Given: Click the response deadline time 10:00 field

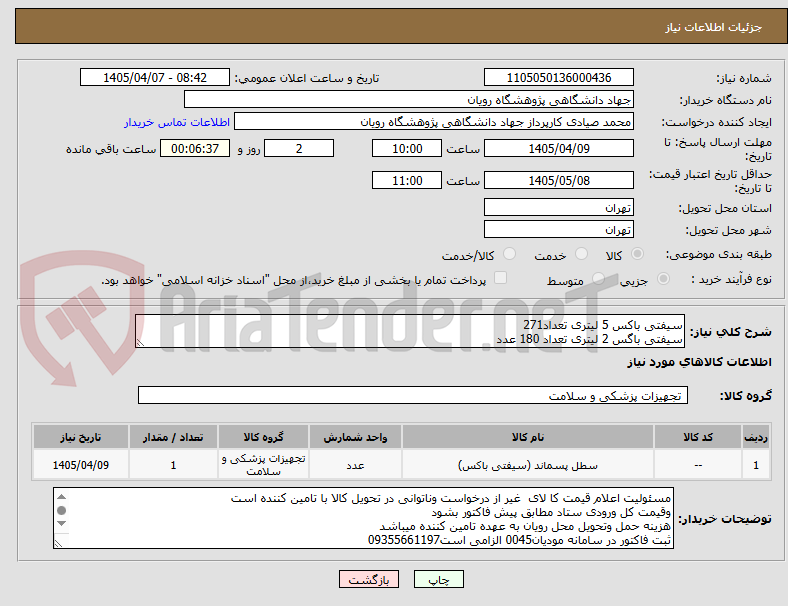Looking at the screenshot, I should (x=407, y=149).
